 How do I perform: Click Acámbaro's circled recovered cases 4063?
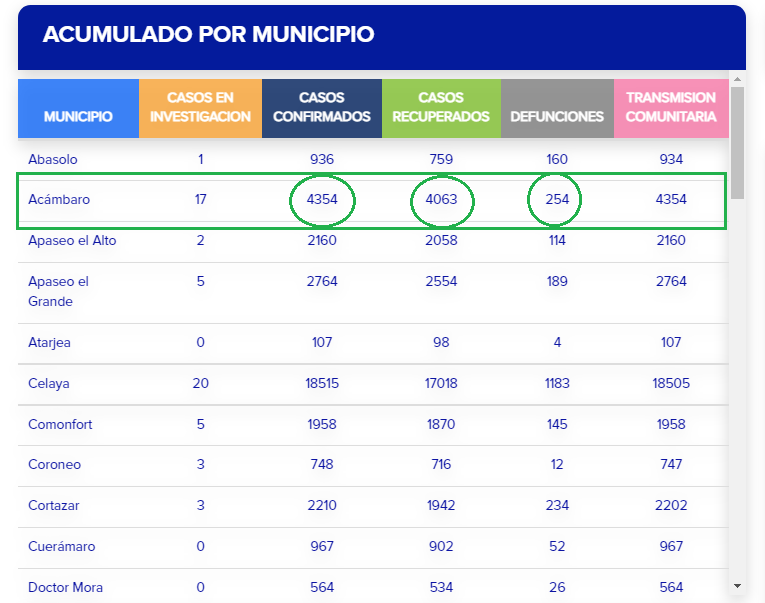[441, 199]
